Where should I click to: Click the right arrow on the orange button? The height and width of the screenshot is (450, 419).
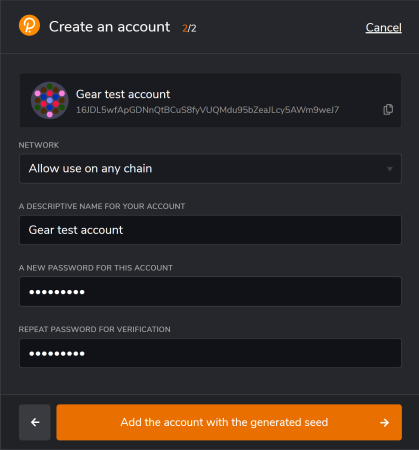(384, 423)
